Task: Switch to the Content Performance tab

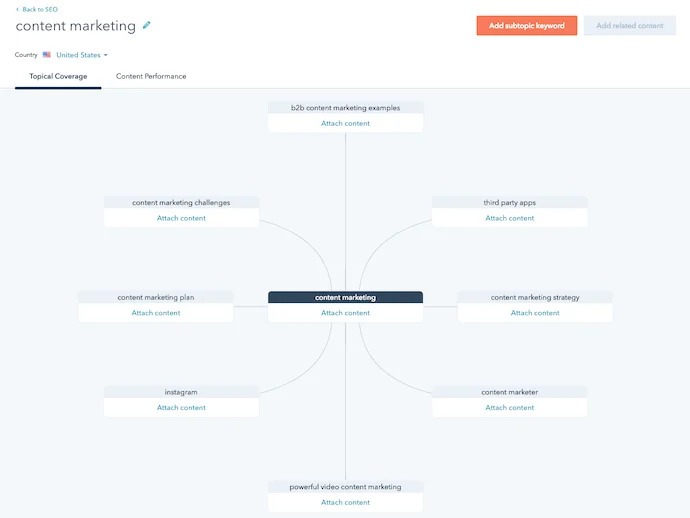Action: 151,76
